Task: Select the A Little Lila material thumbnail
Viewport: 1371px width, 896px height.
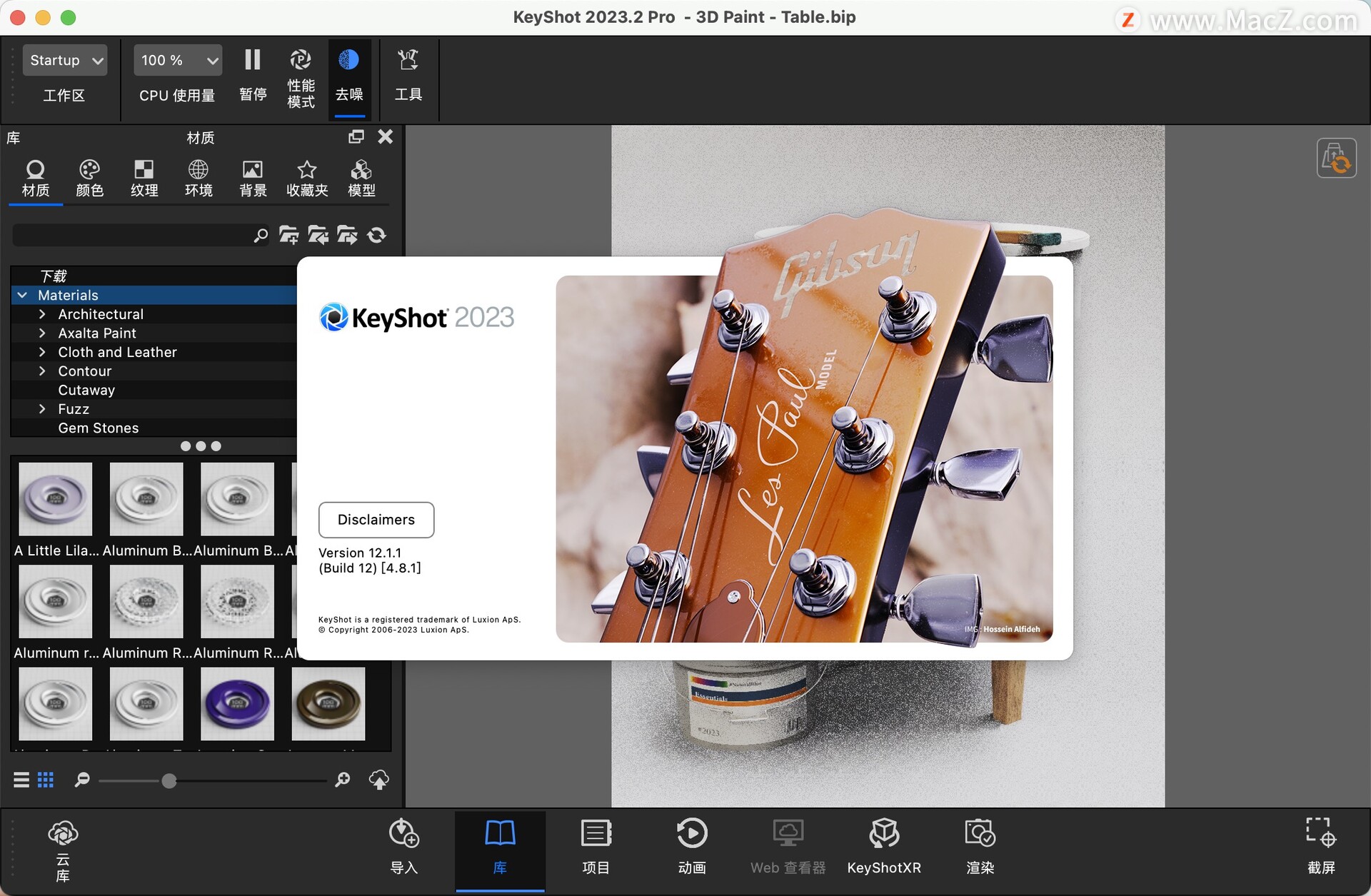Action: [55, 498]
